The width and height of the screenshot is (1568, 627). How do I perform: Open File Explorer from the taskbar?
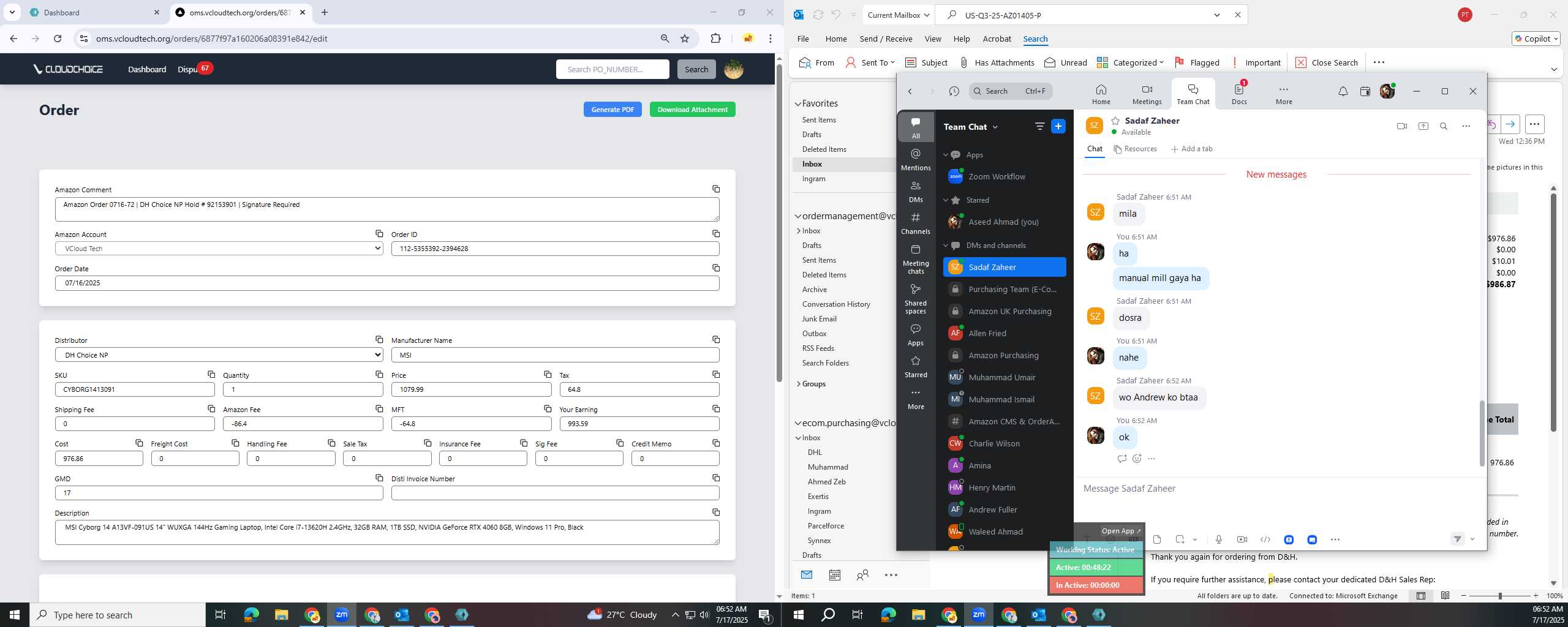[281, 614]
